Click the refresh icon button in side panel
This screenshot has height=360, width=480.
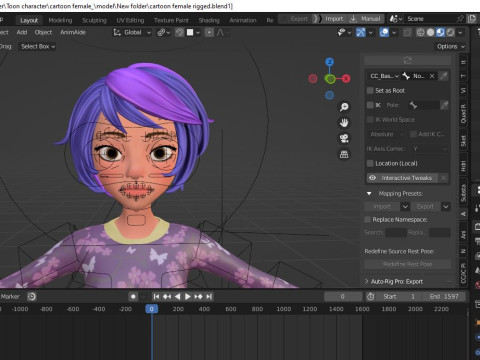tap(407, 60)
